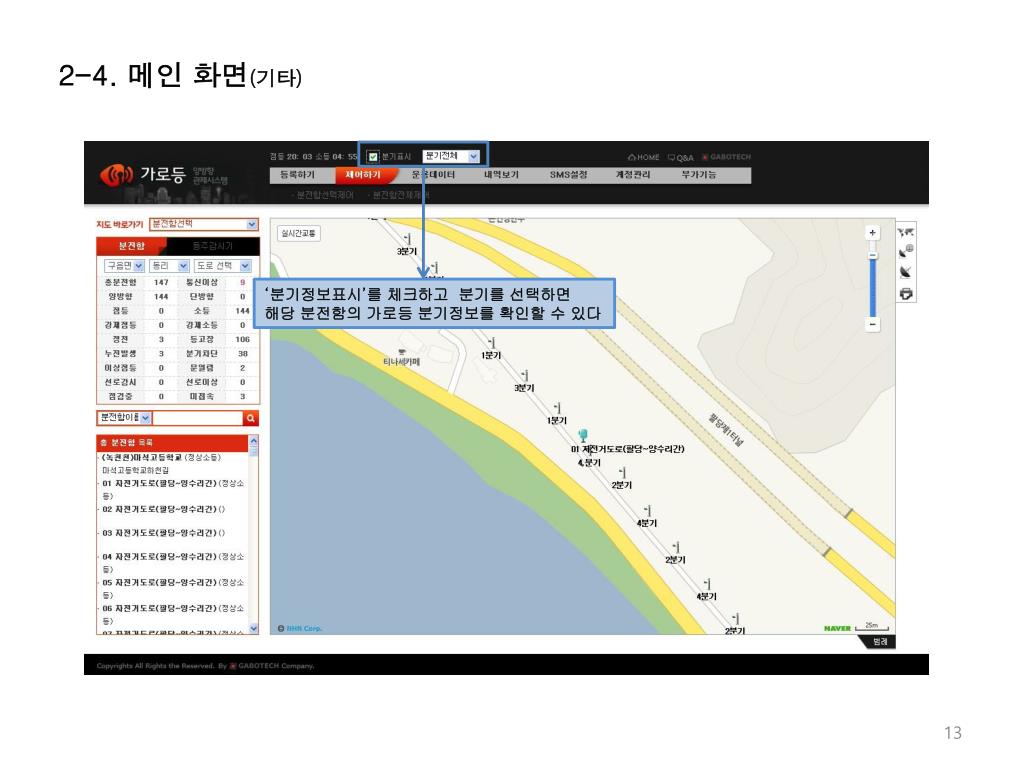Click the 가로등 logo icon
Screen dimensions: 1024x768
(x=117, y=175)
